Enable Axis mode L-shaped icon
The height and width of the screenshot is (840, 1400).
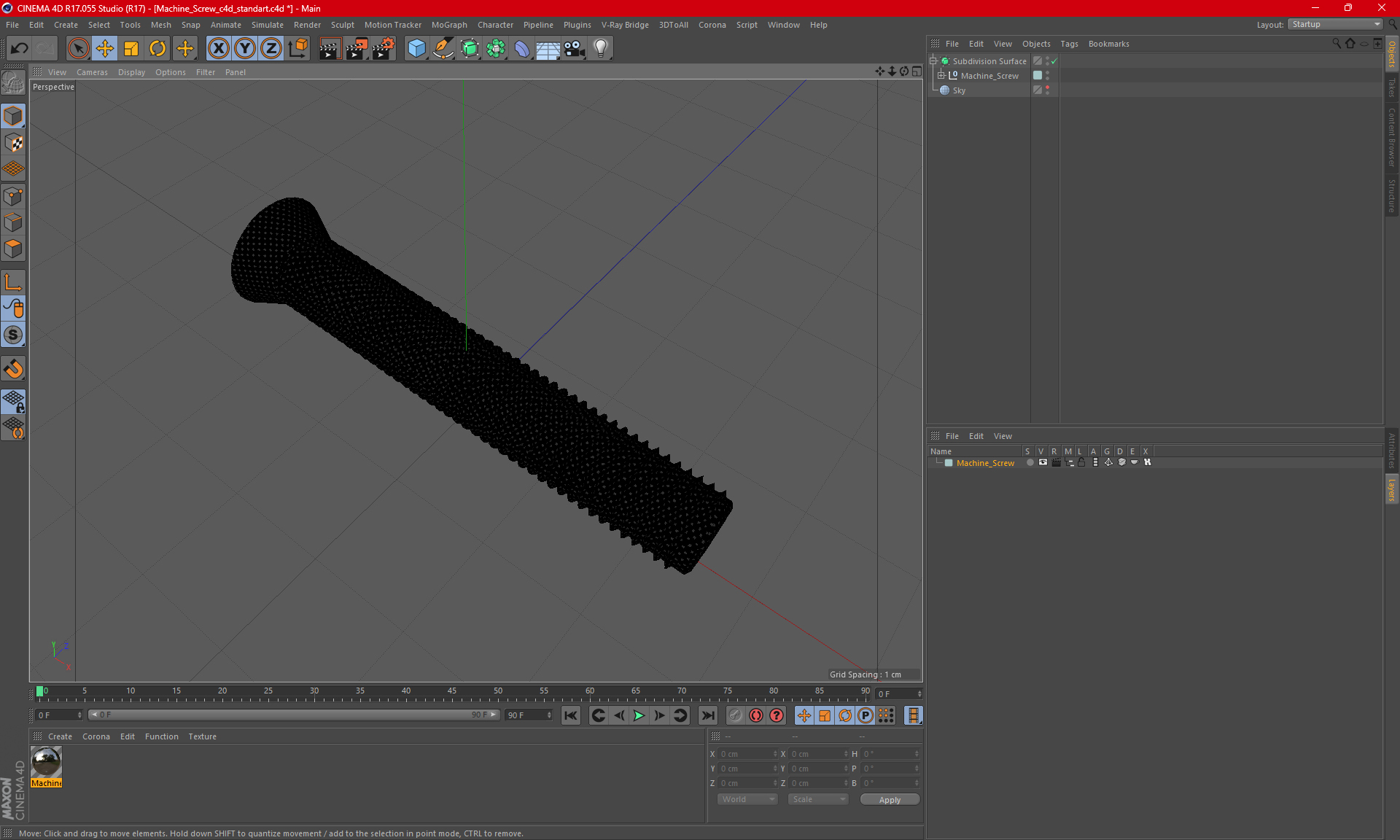[13, 282]
